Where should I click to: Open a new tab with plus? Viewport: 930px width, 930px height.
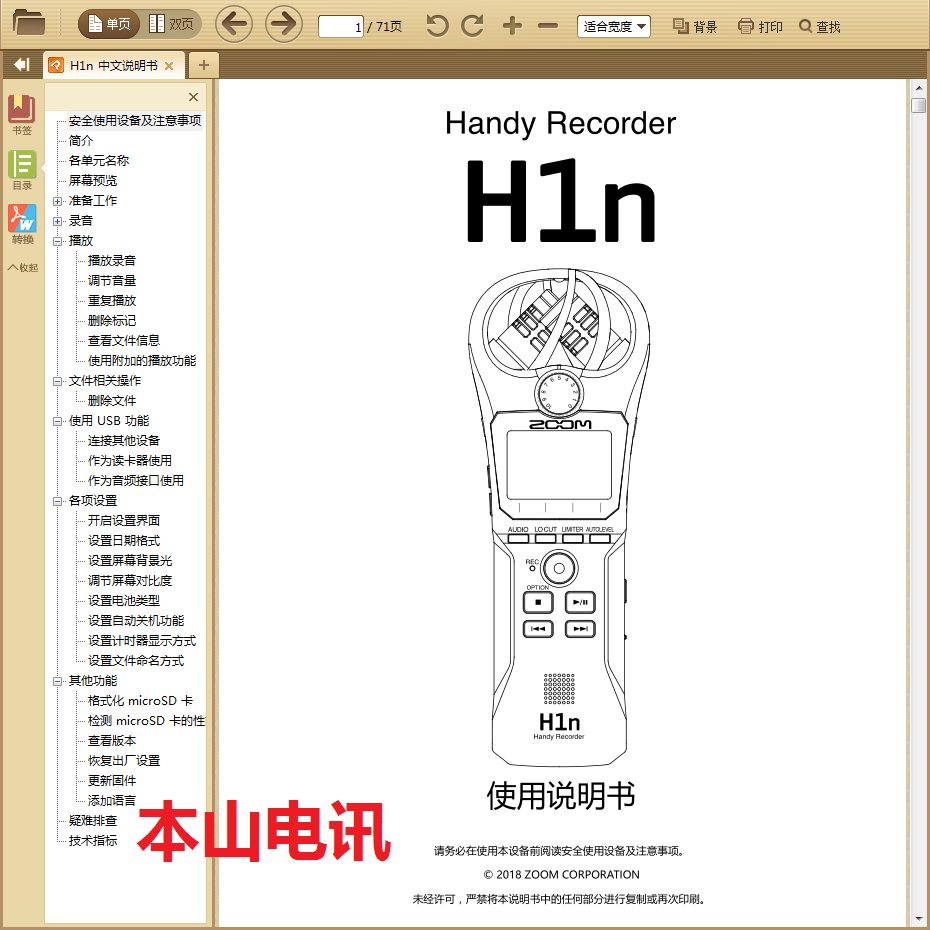pyautogui.click(x=203, y=65)
